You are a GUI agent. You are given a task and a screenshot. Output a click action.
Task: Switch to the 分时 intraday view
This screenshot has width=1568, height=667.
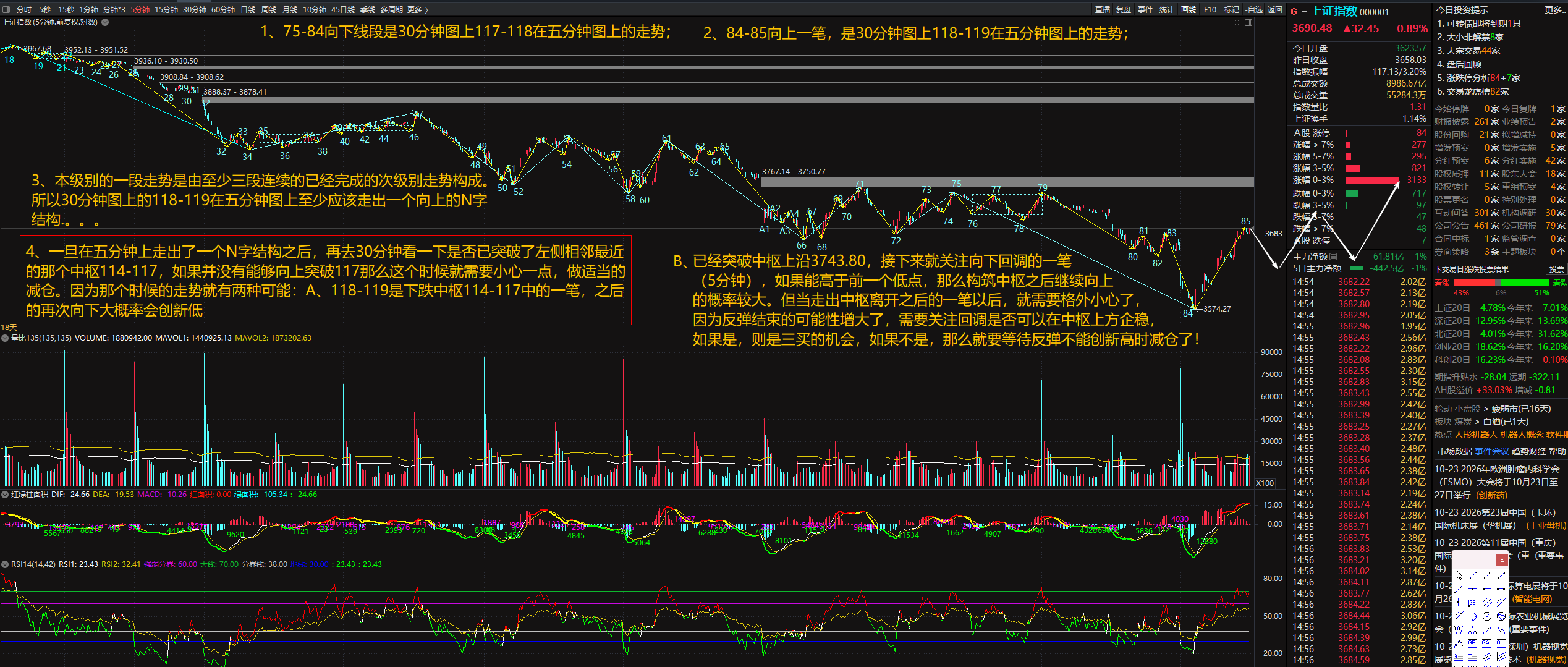pos(24,9)
